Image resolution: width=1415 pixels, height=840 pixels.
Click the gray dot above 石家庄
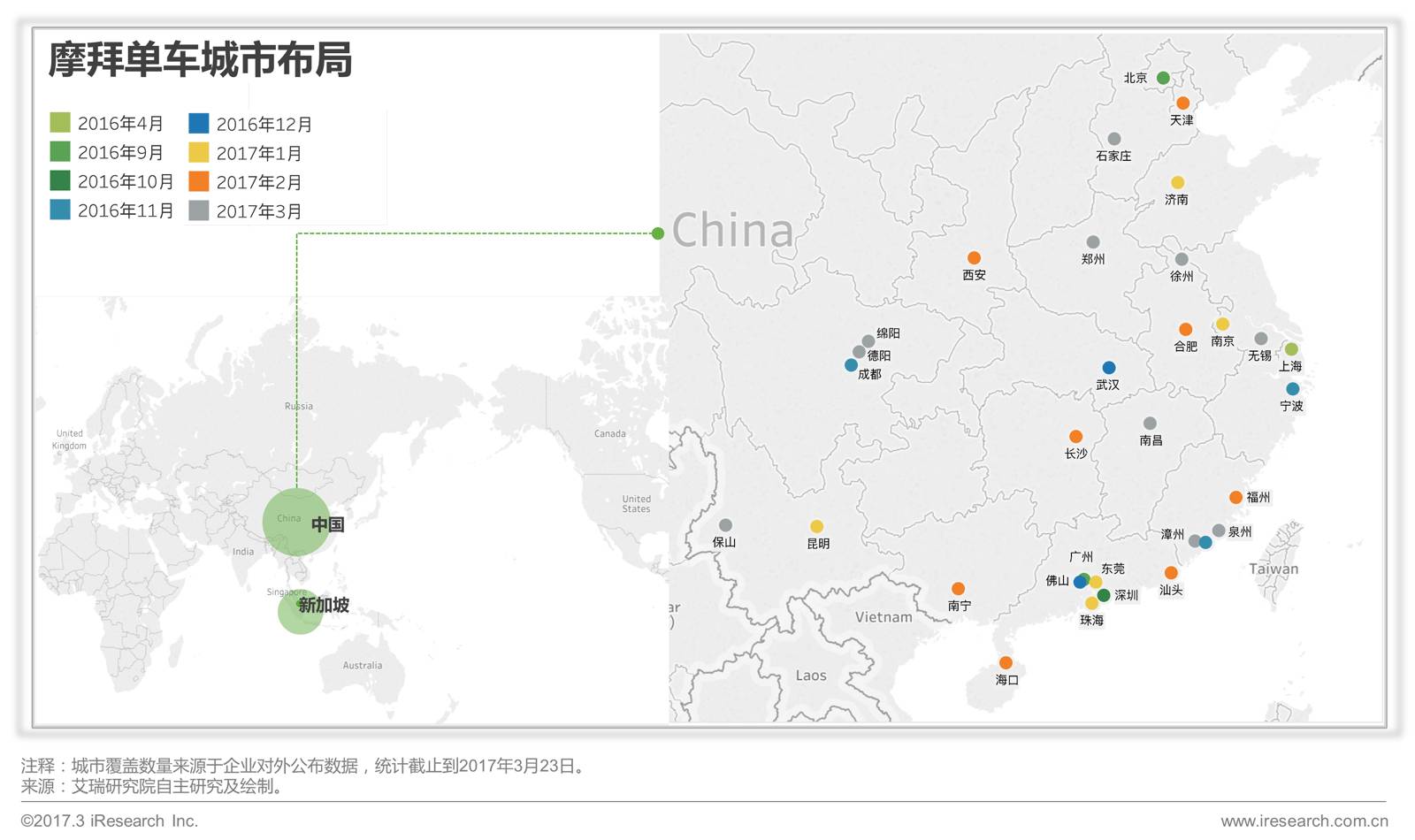click(1114, 139)
